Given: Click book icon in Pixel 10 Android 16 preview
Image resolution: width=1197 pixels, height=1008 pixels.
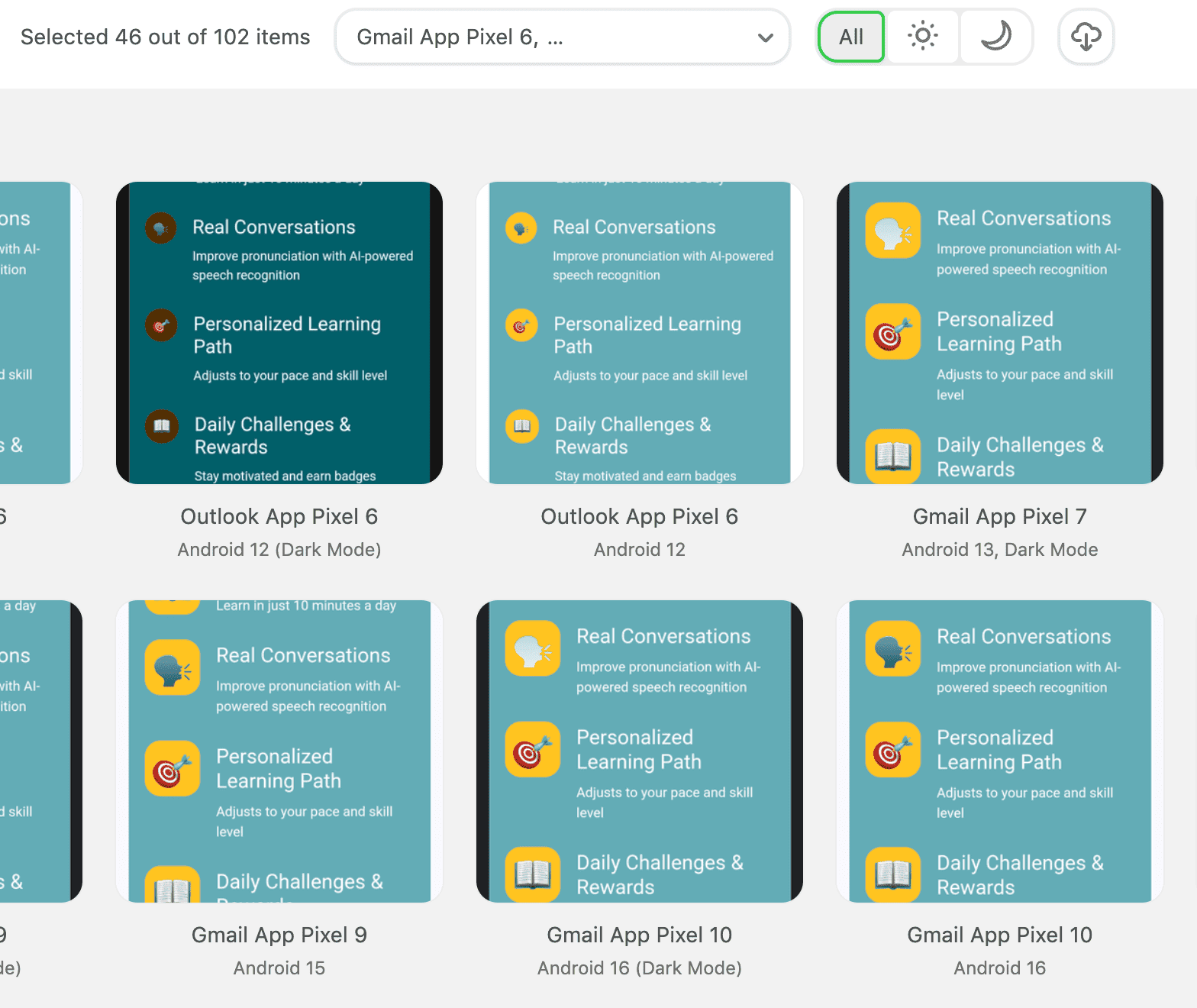Looking at the screenshot, I should [893, 874].
